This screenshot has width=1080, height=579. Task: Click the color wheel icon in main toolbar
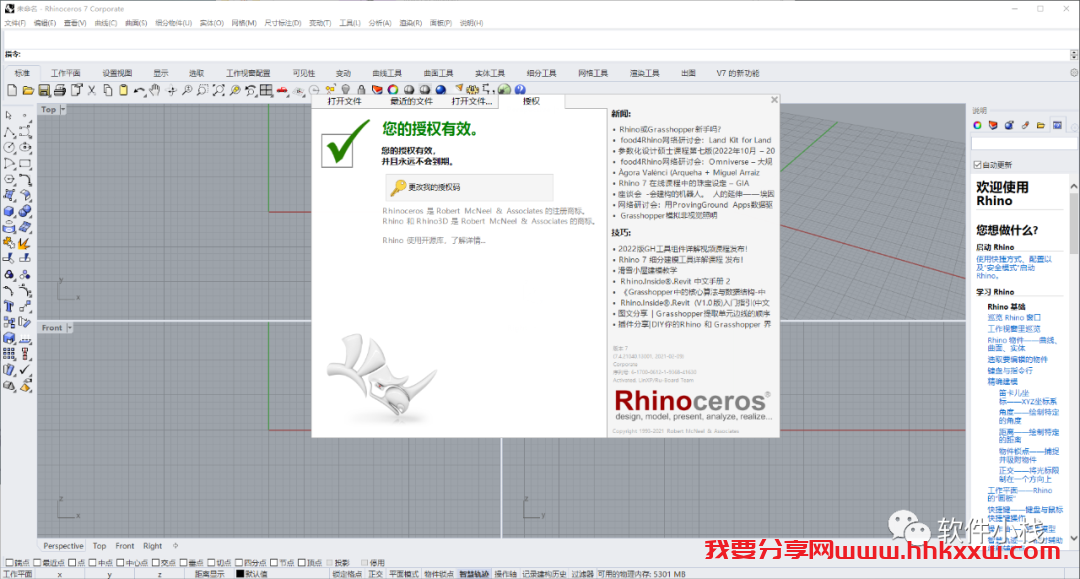coord(393,90)
